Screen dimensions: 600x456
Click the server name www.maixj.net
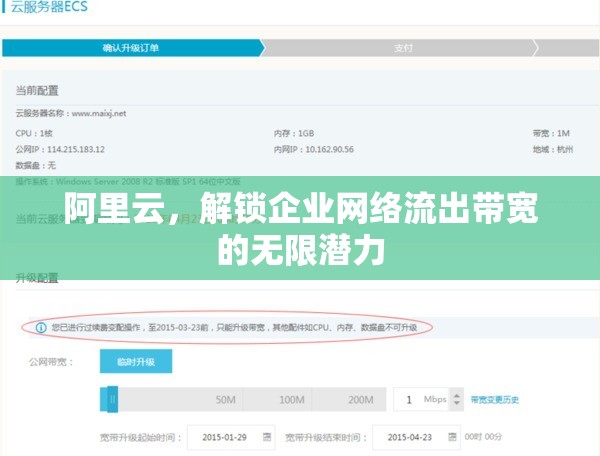[99, 113]
